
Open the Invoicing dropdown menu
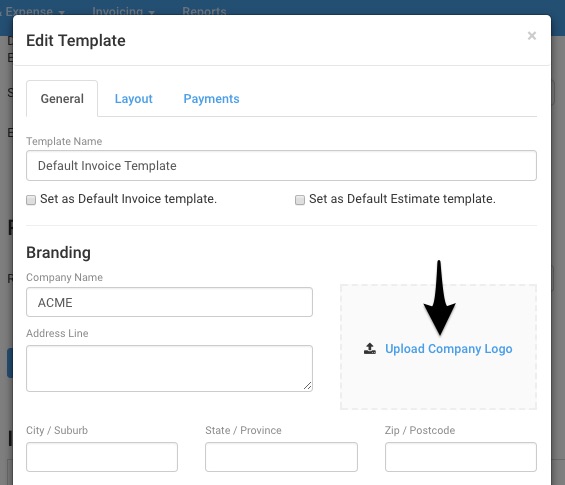(123, 12)
